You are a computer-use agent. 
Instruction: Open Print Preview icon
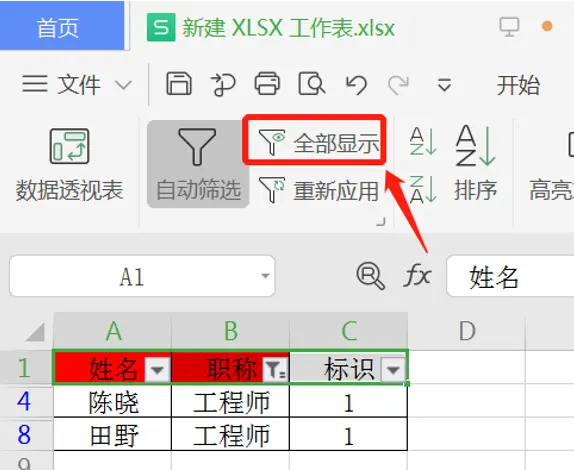pos(312,84)
